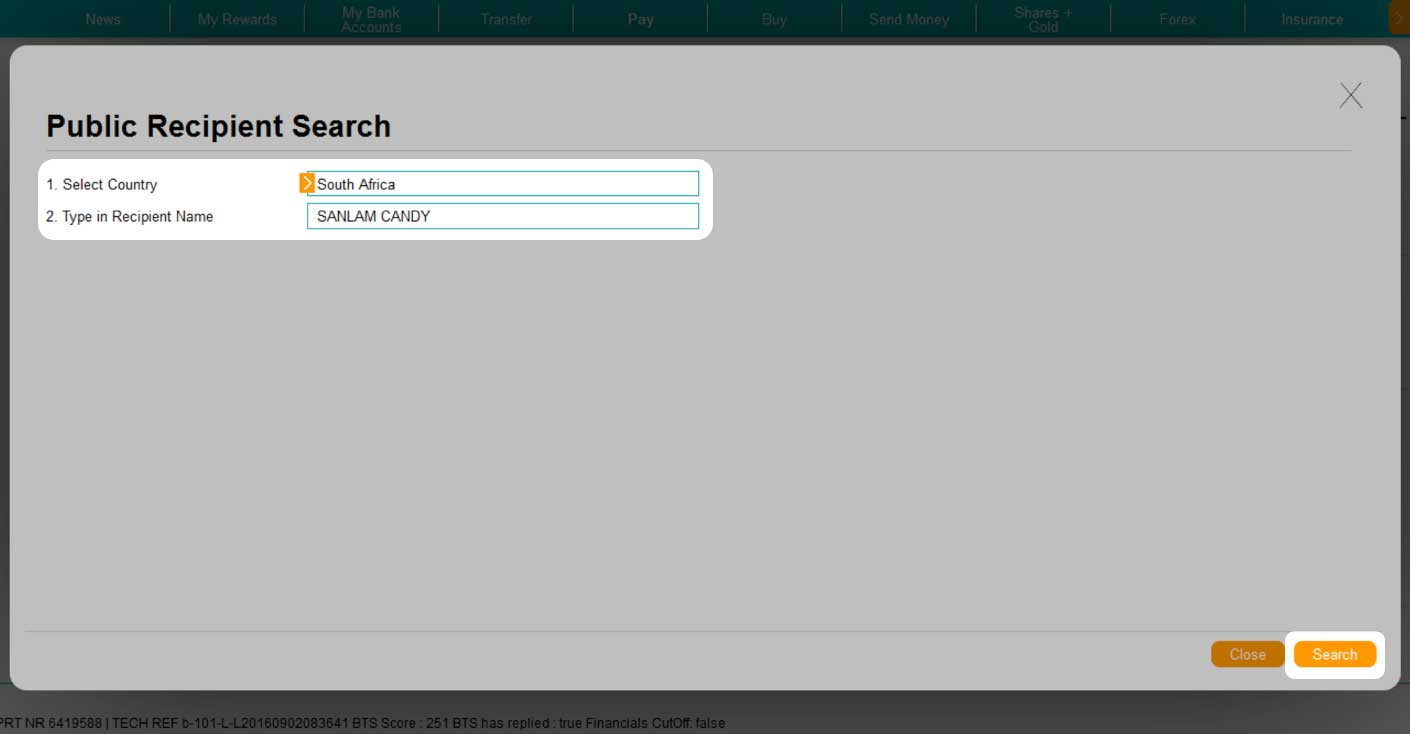
Task: Click the recipient name field showing SANLAM CANDY
Action: click(503, 216)
